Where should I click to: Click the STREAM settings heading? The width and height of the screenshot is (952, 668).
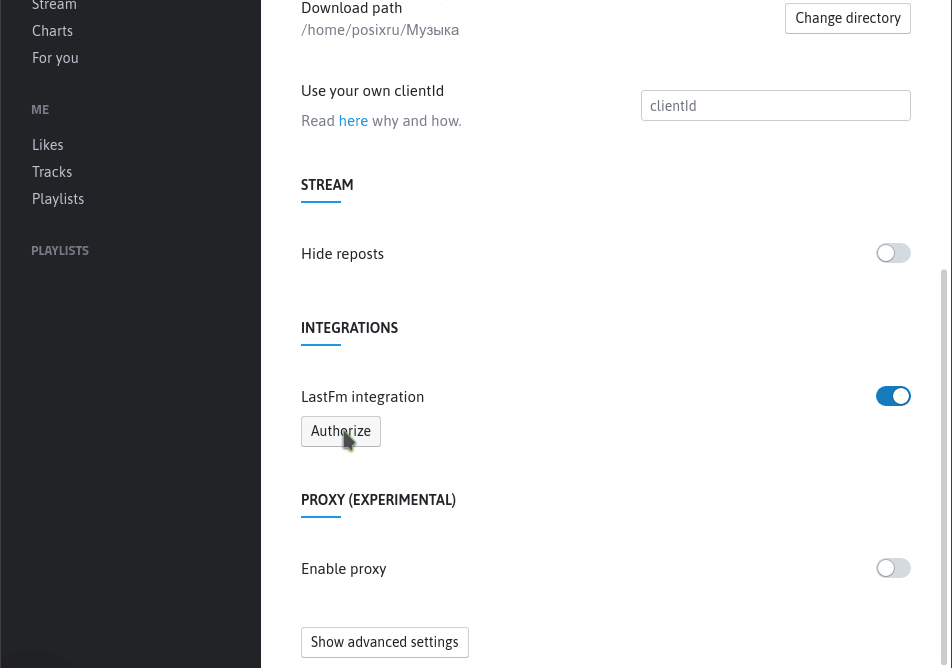click(x=327, y=185)
